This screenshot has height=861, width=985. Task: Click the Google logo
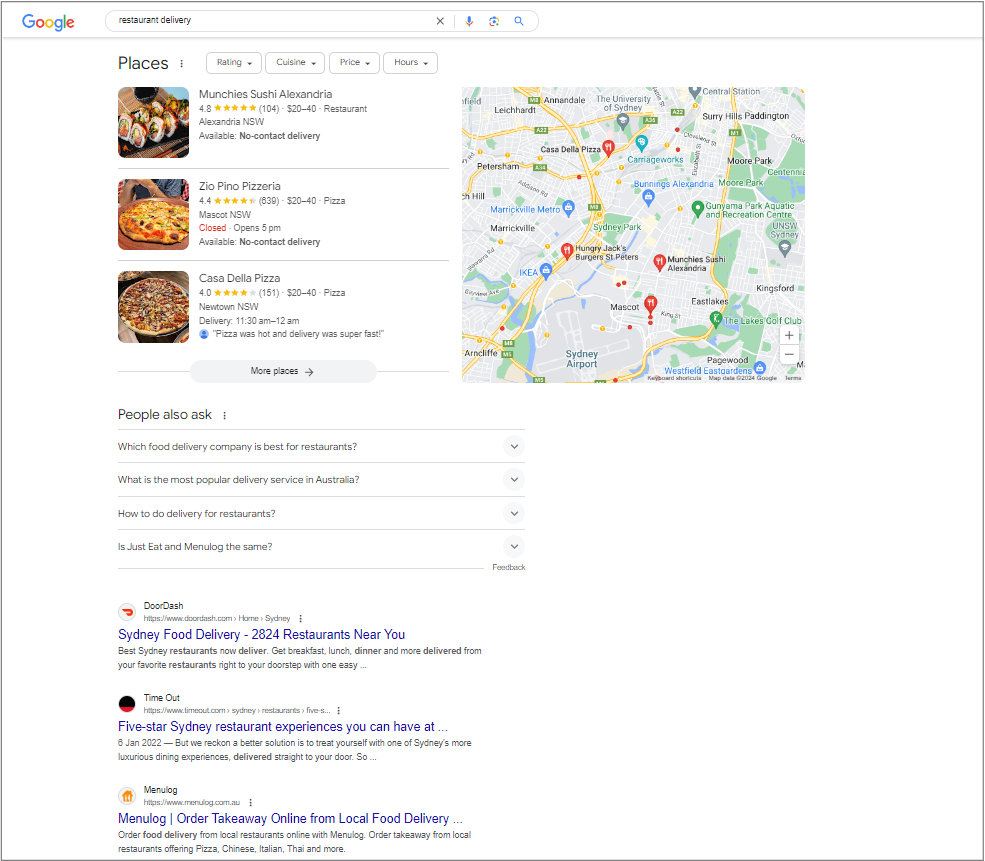48,22
